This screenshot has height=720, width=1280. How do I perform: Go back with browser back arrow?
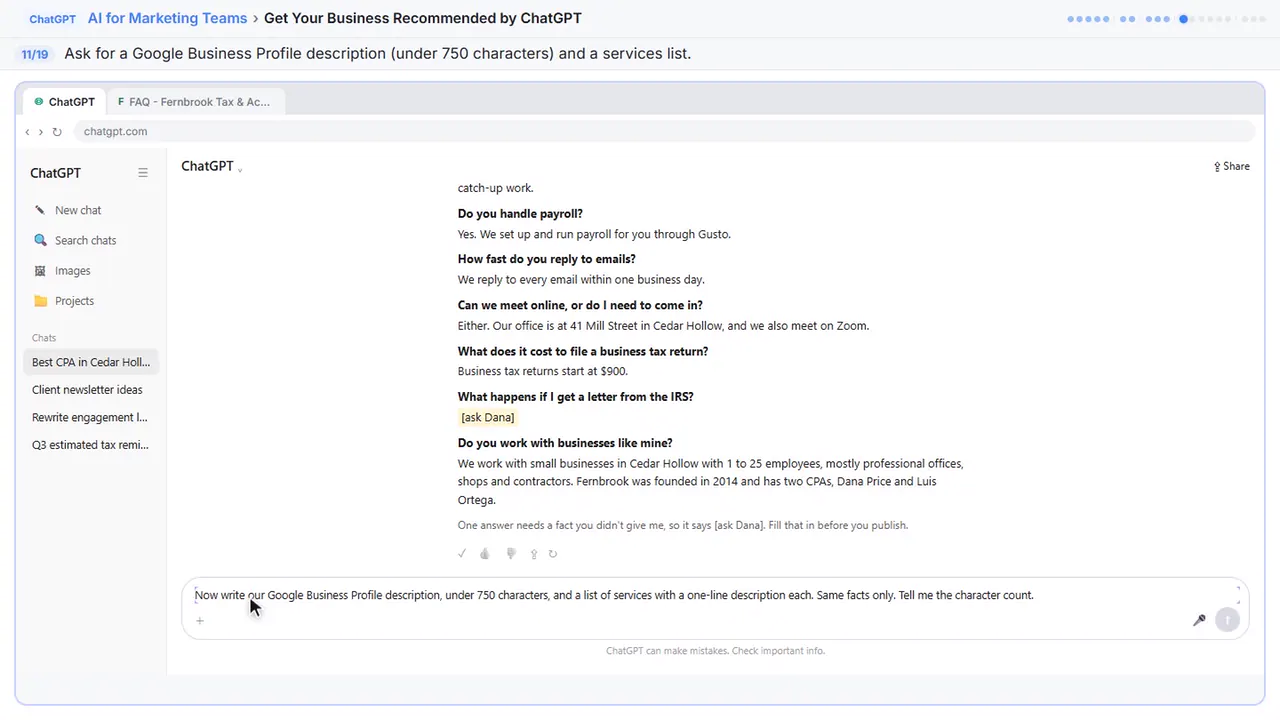[27, 132]
